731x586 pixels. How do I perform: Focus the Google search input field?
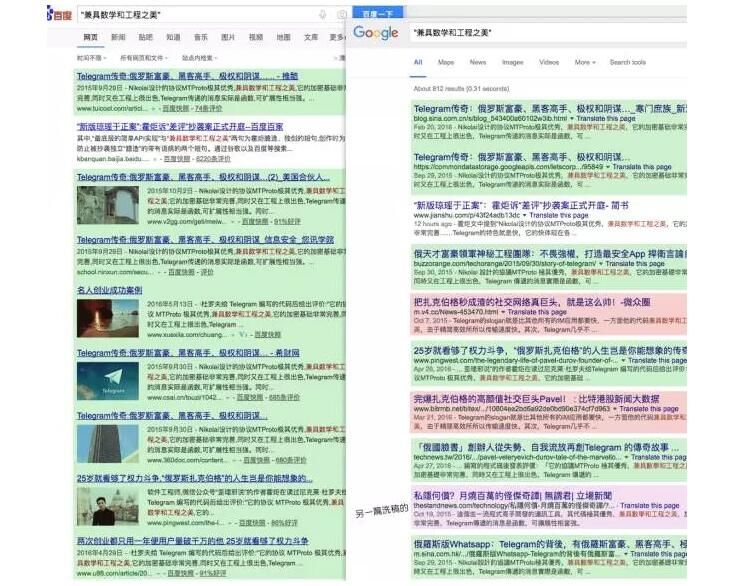pyautogui.click(x=548, y=33)
